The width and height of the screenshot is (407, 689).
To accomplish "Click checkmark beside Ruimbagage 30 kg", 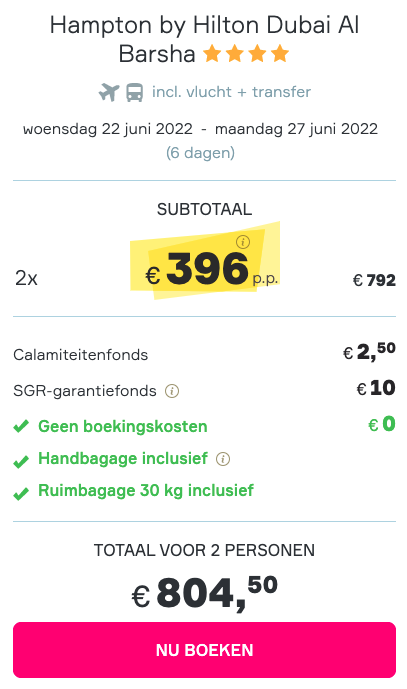I will (21, 494).
